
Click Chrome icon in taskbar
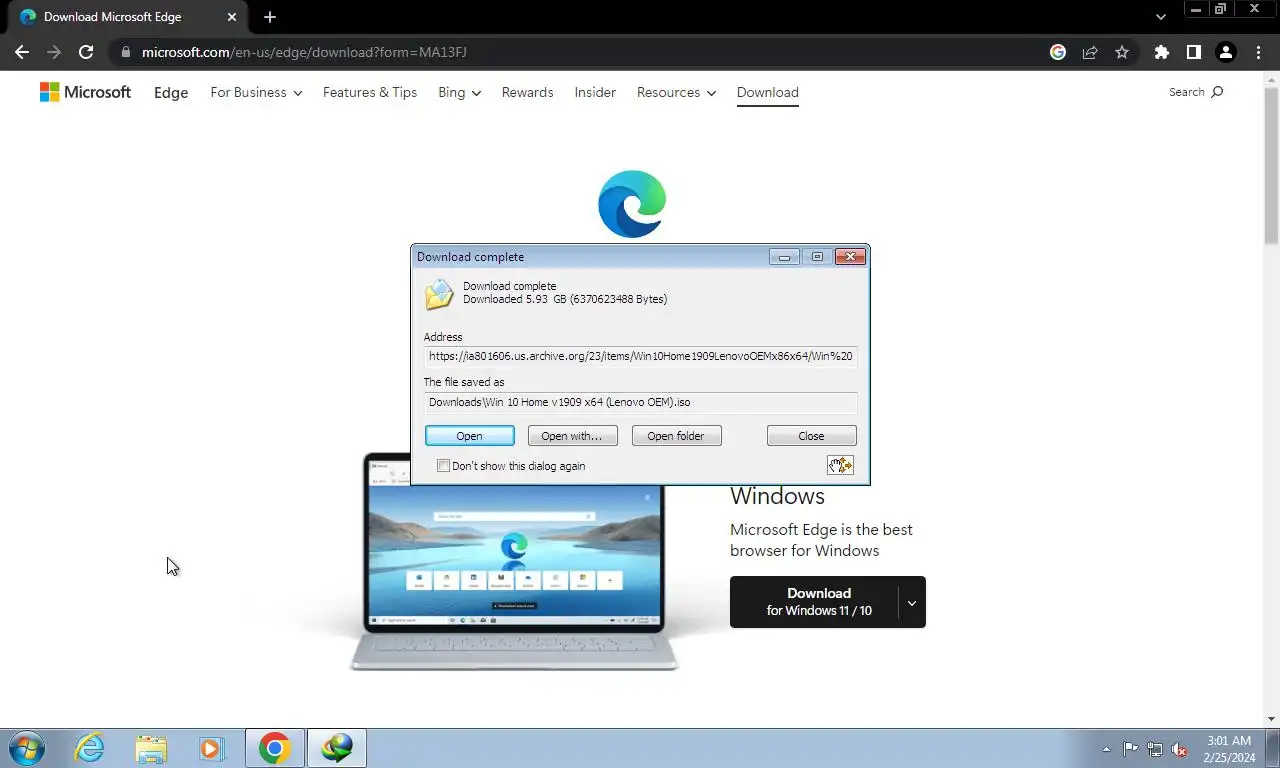coord(274,748)
